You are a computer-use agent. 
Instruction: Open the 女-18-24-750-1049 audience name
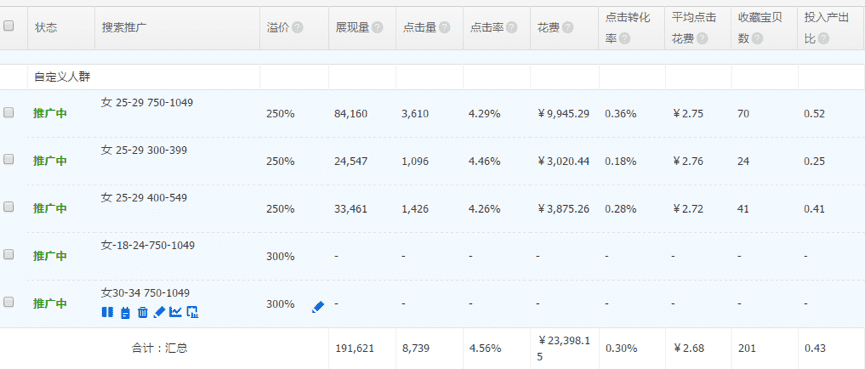point(147,245)
